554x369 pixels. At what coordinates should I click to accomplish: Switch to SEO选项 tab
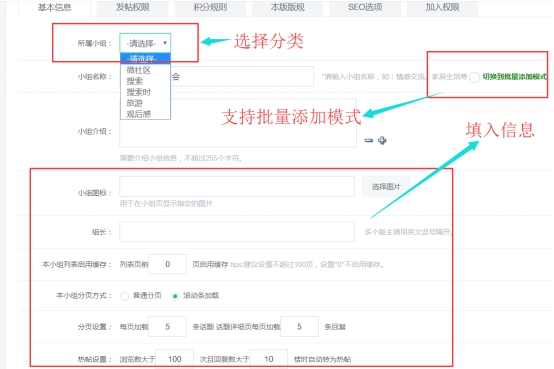click(x=365, y=7)
